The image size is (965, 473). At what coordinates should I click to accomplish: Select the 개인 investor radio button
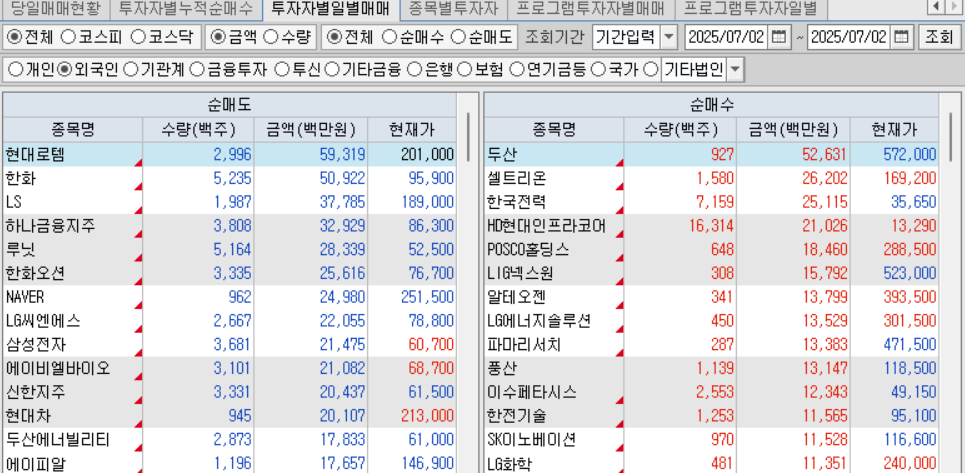click(x=14, y=70)
